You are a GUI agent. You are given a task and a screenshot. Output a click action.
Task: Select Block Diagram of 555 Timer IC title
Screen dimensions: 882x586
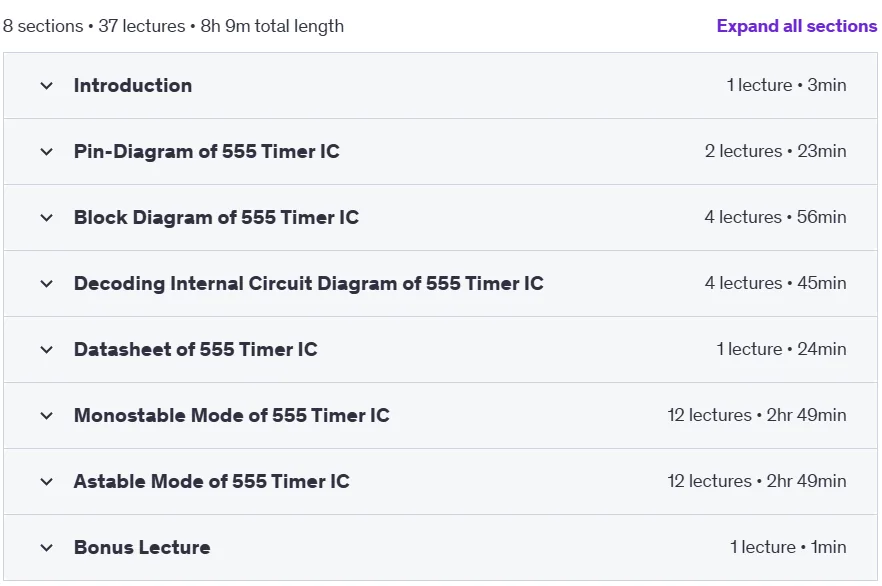tap(216, 217)
